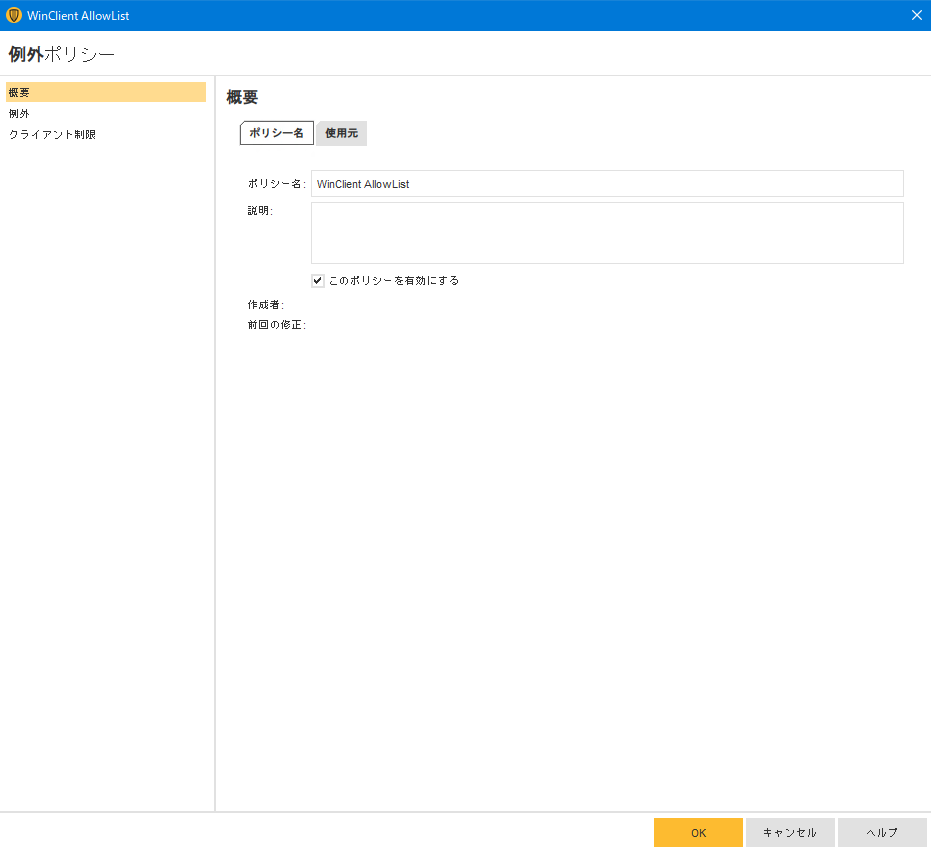Click the Symantec shield icon in the title bar

tap(13, 15)
